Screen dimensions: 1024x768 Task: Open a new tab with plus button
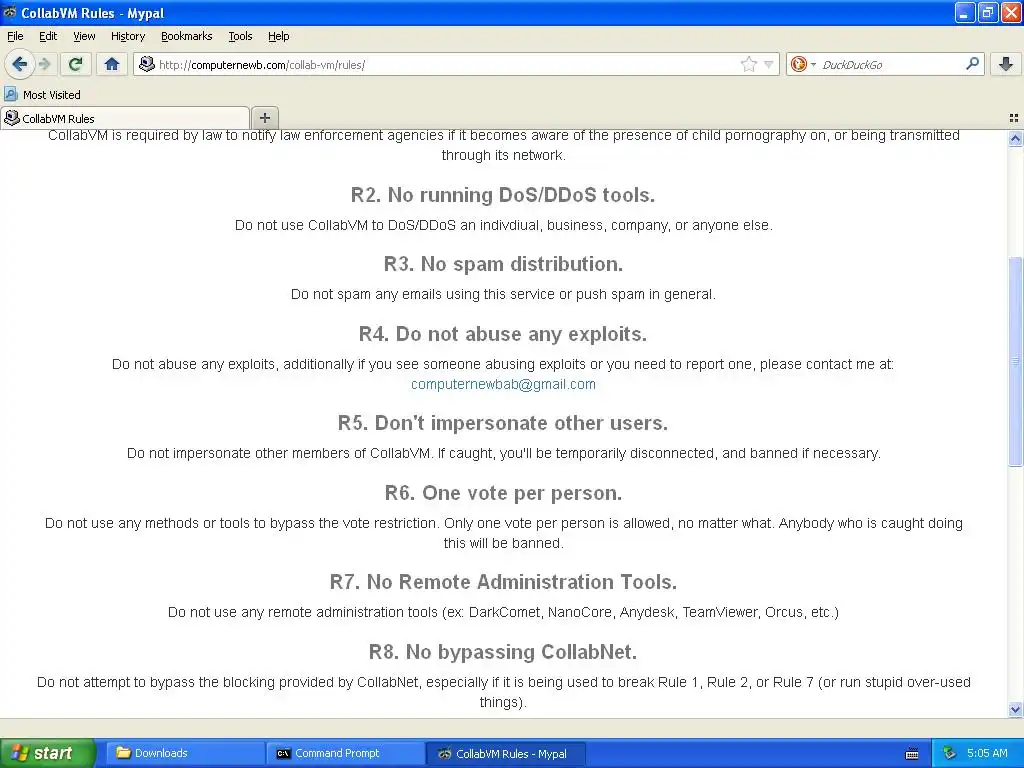pos(264,118)
